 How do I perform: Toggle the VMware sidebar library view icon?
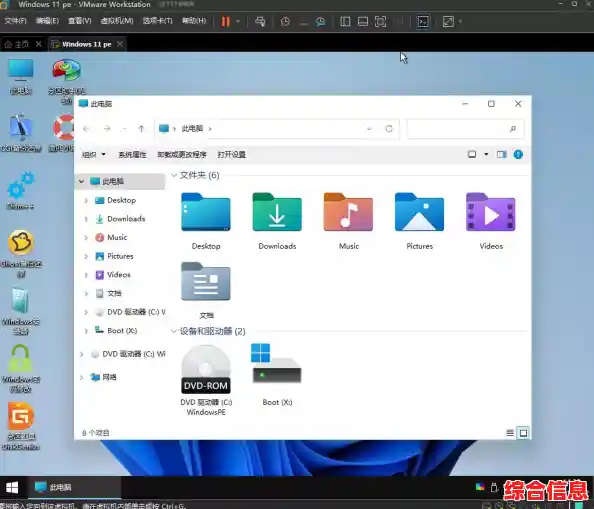tap(345, 22)
